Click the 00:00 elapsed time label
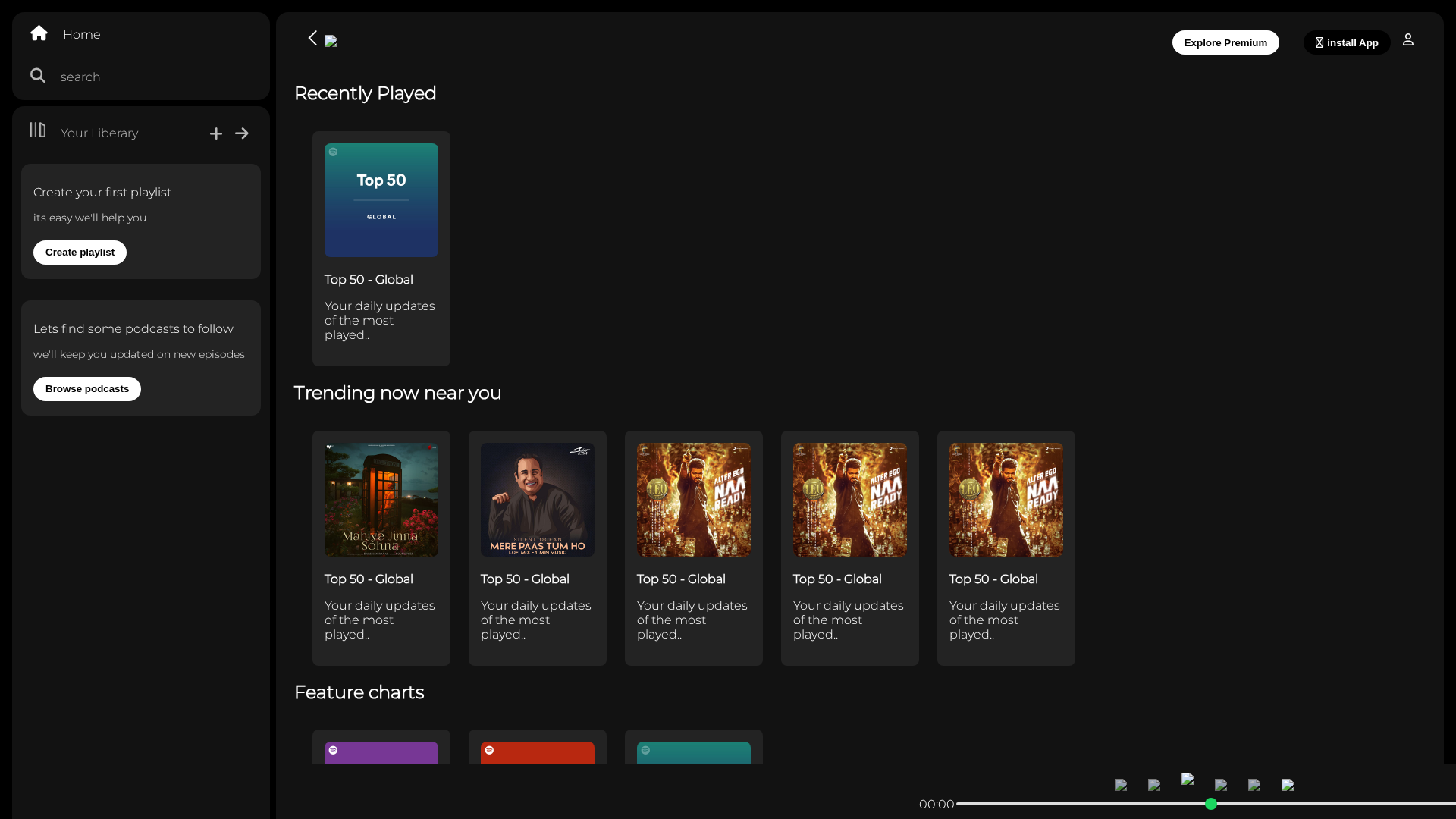Screen dimensions: 1456x819 pyautogui.click(x=937, y=805)
